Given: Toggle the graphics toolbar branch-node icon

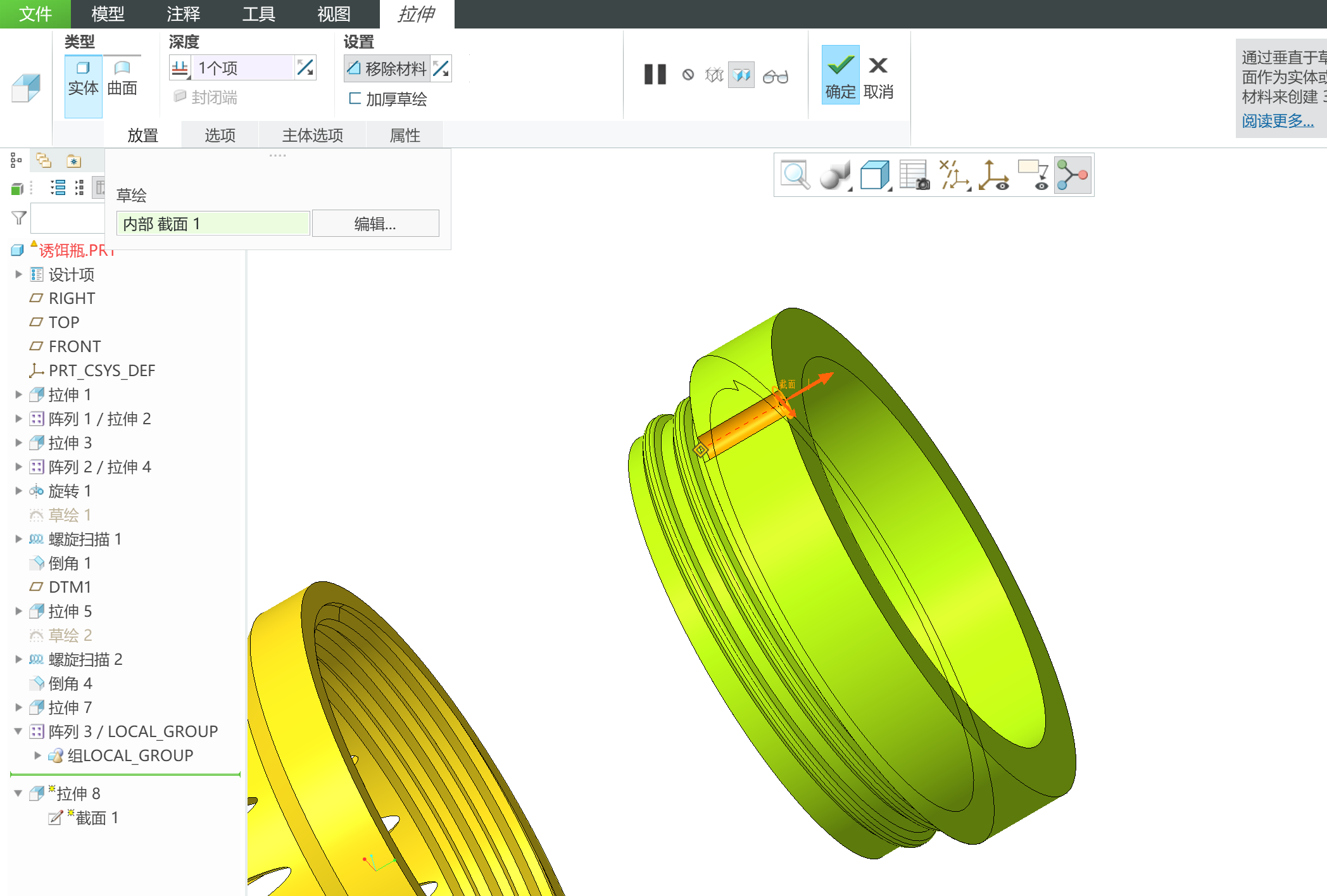Looking at the screenshot, I should click(1073, 175).
